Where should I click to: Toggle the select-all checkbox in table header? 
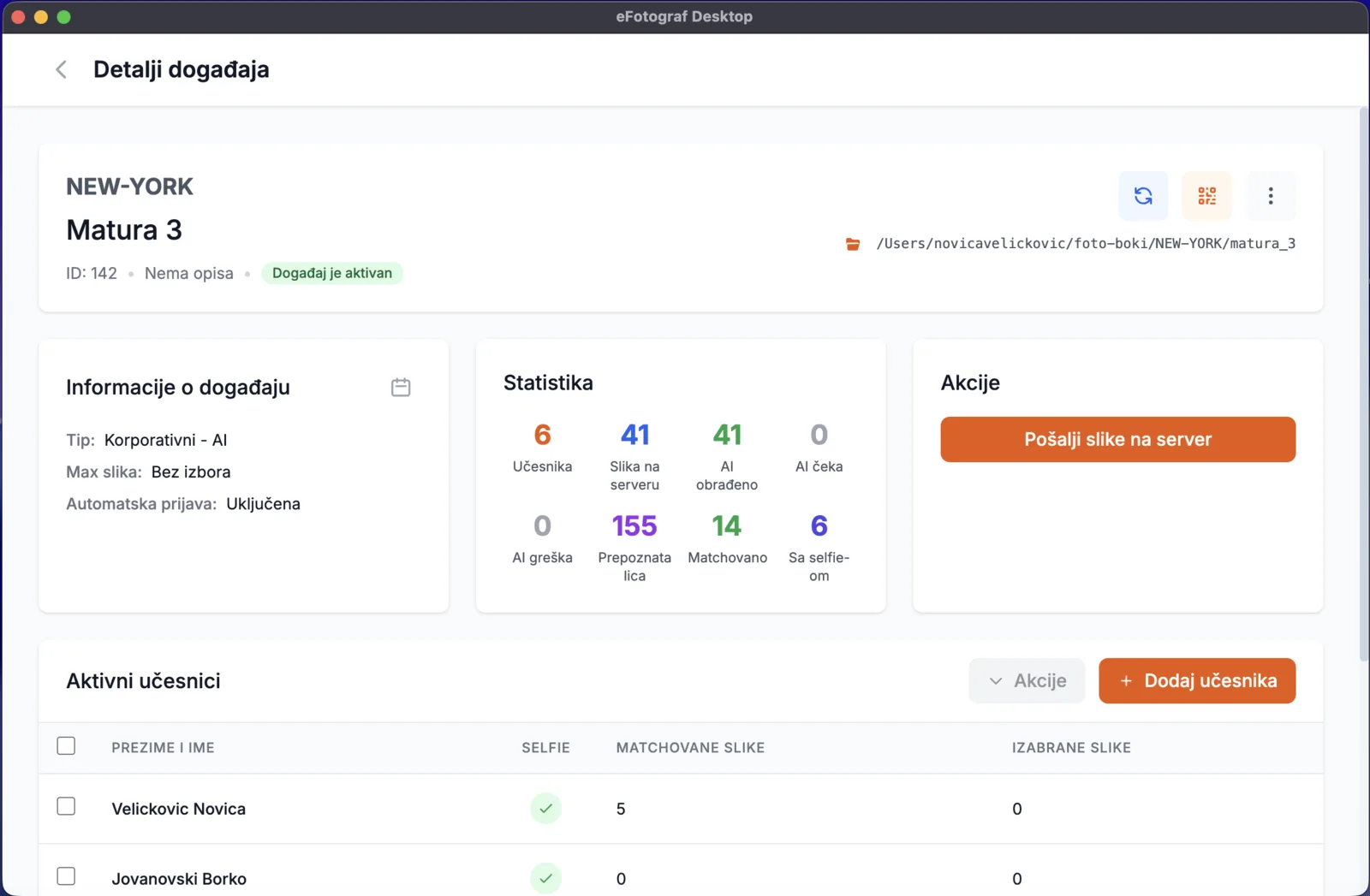pos(66,746)
